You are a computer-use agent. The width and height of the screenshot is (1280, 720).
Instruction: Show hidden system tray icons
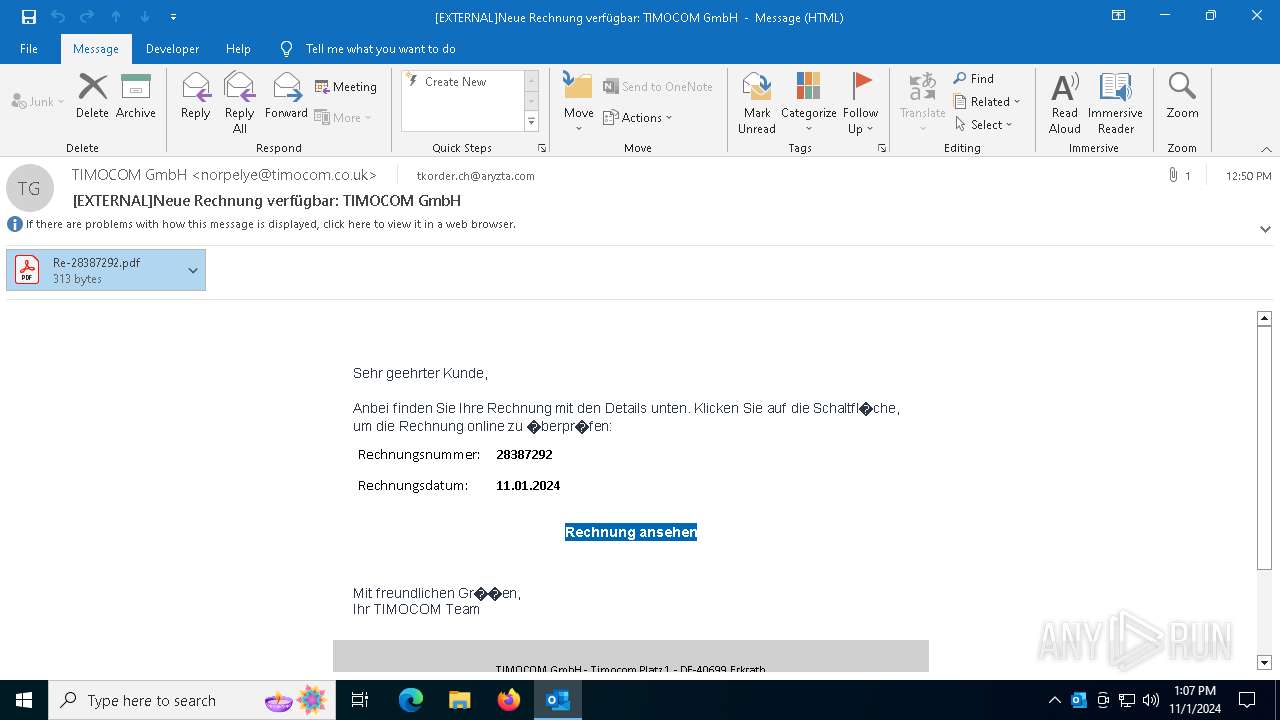click(x=1055, y=700)
